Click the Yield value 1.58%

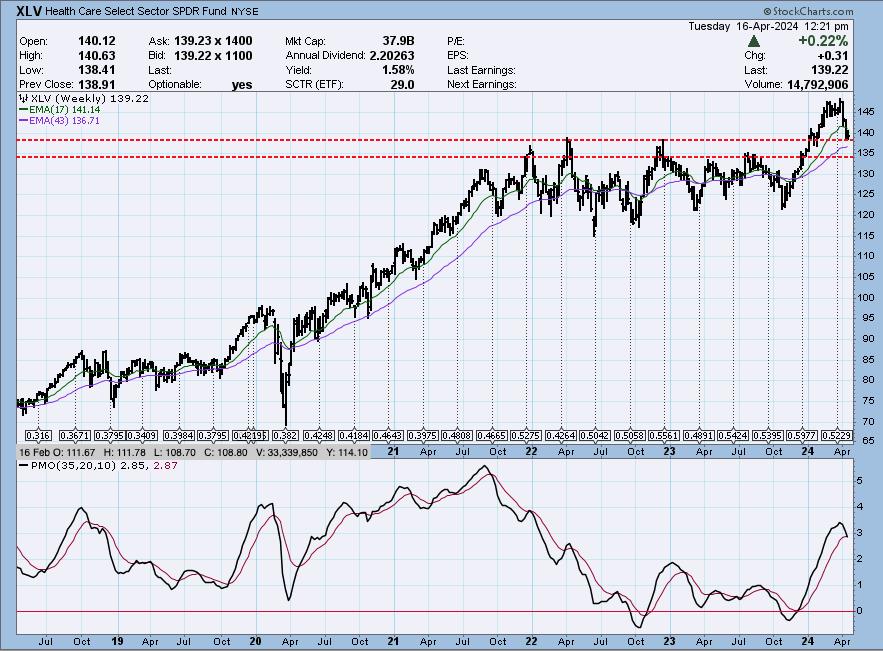(x=398, y=70)
